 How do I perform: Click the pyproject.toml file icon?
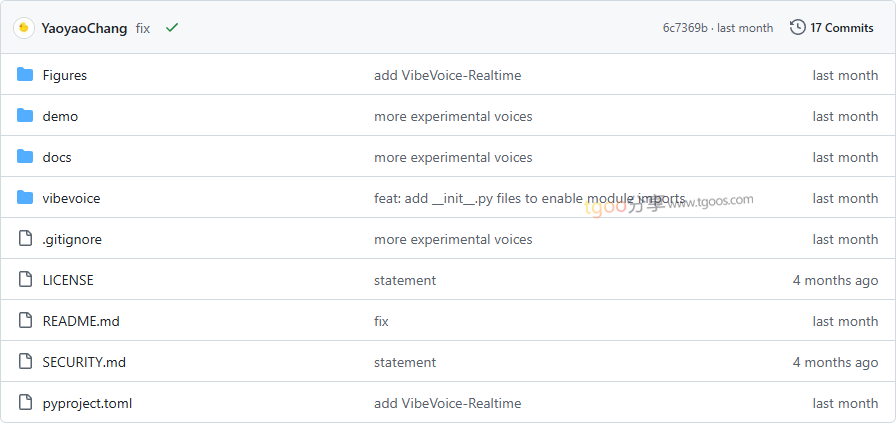25,403
